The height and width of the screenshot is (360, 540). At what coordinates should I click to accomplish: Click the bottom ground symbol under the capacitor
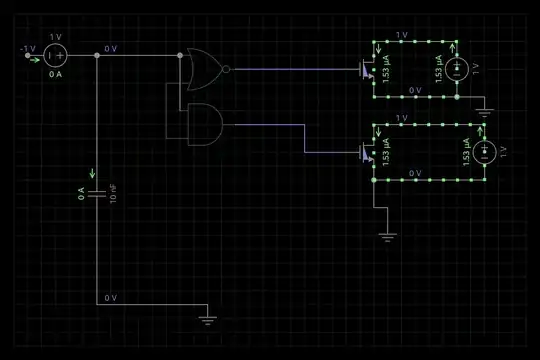tap(207, 320)
